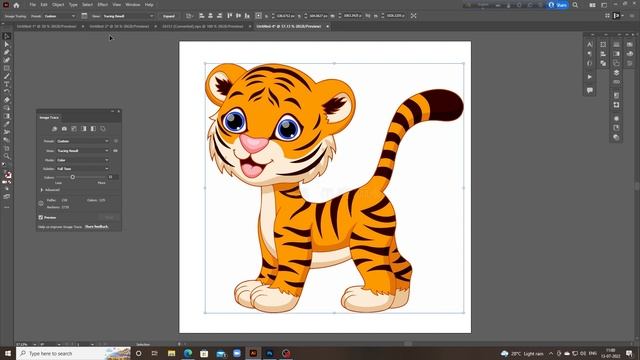The image size is (640, 360).
Task: Open the Artboards panel icon on right dock
Action: coord(616,63)
